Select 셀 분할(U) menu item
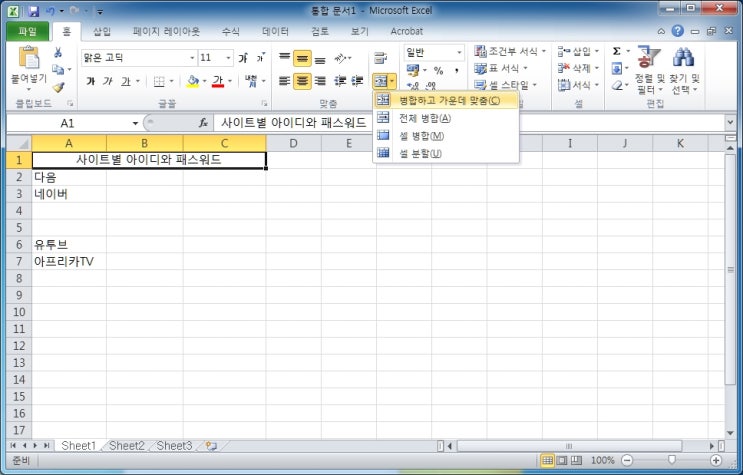Image resolution: width=743 pixels, height=475 pixels. tap(446, 153)
